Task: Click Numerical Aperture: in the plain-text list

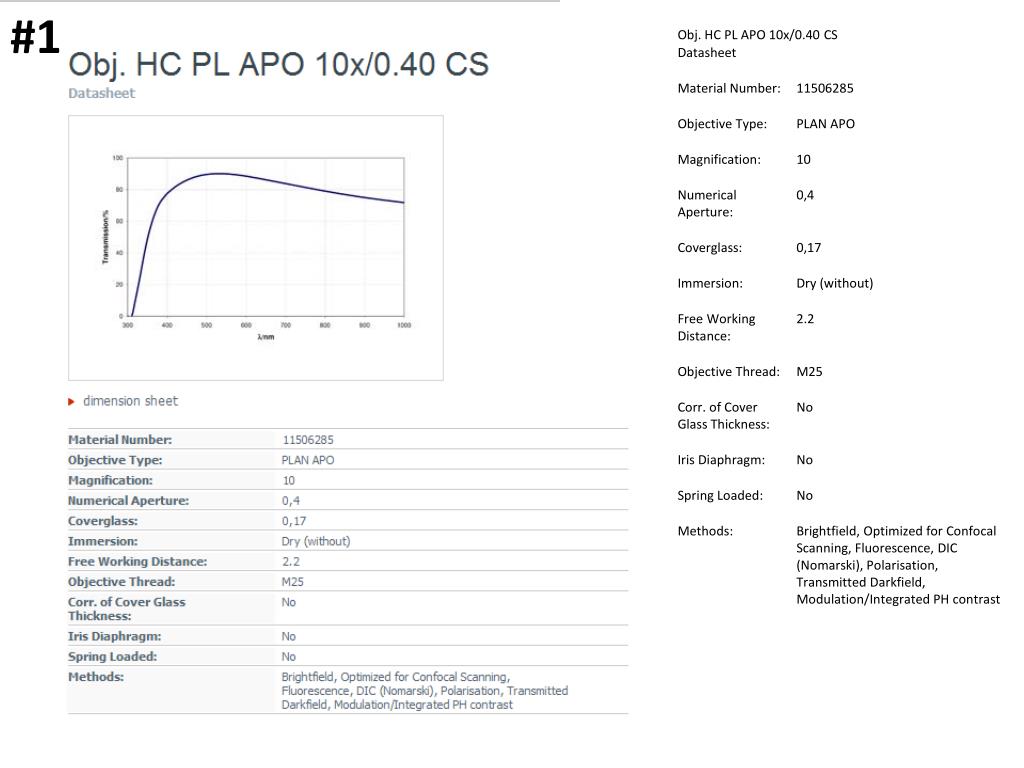Action: coord(707,204)
